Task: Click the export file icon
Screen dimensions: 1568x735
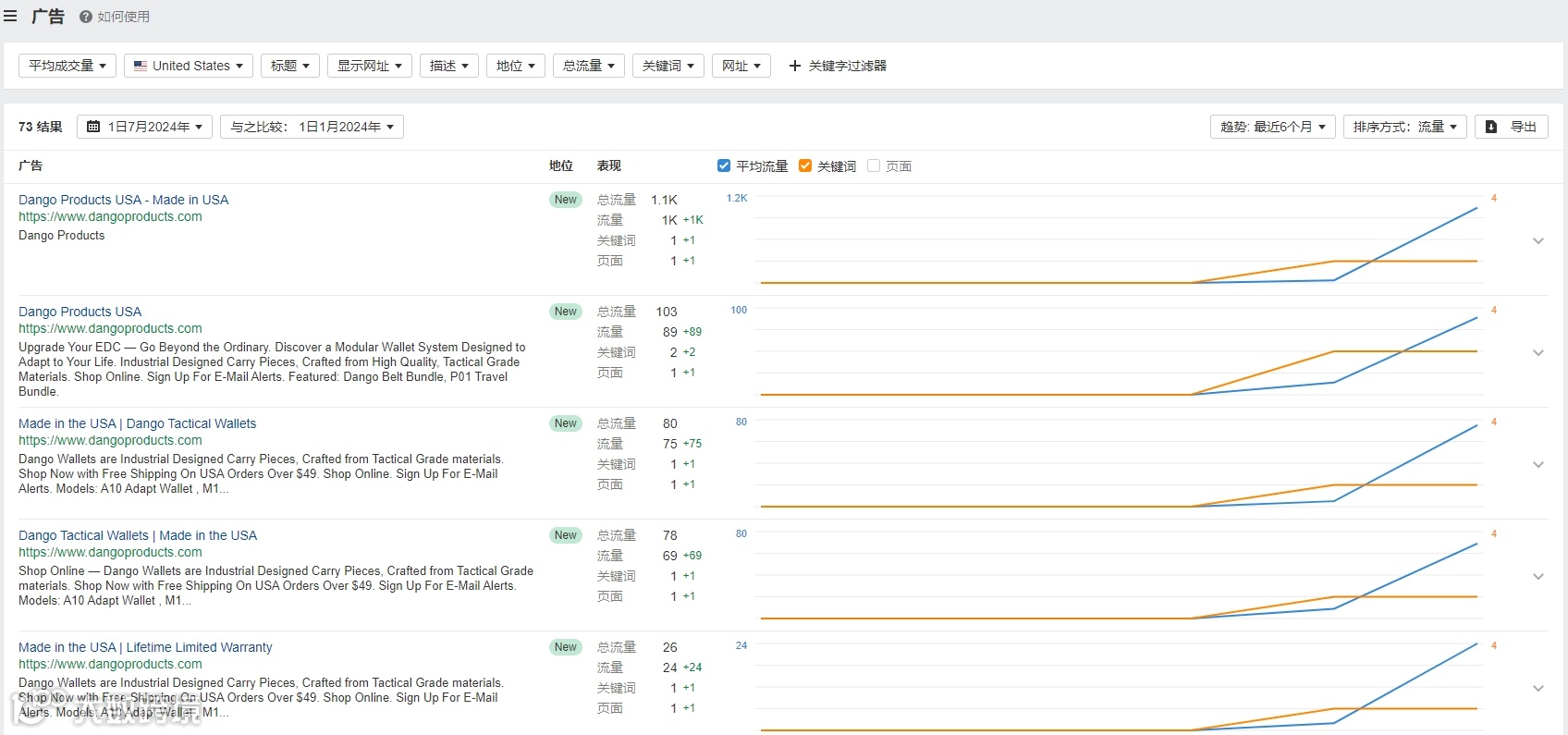Action: coord(1491,127)
